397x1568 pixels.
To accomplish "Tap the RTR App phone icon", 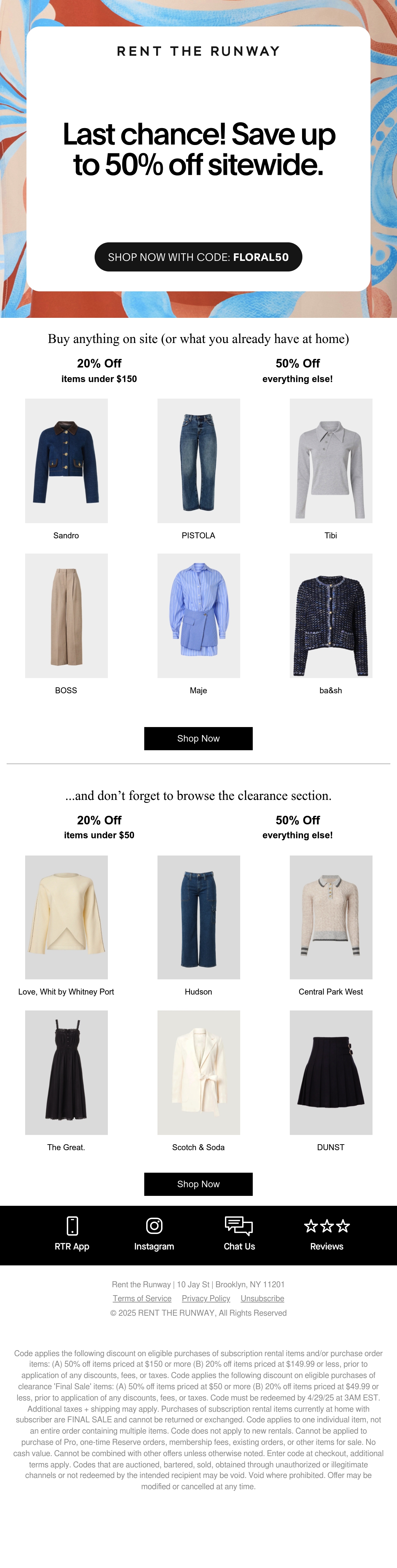I will 72,1225.
